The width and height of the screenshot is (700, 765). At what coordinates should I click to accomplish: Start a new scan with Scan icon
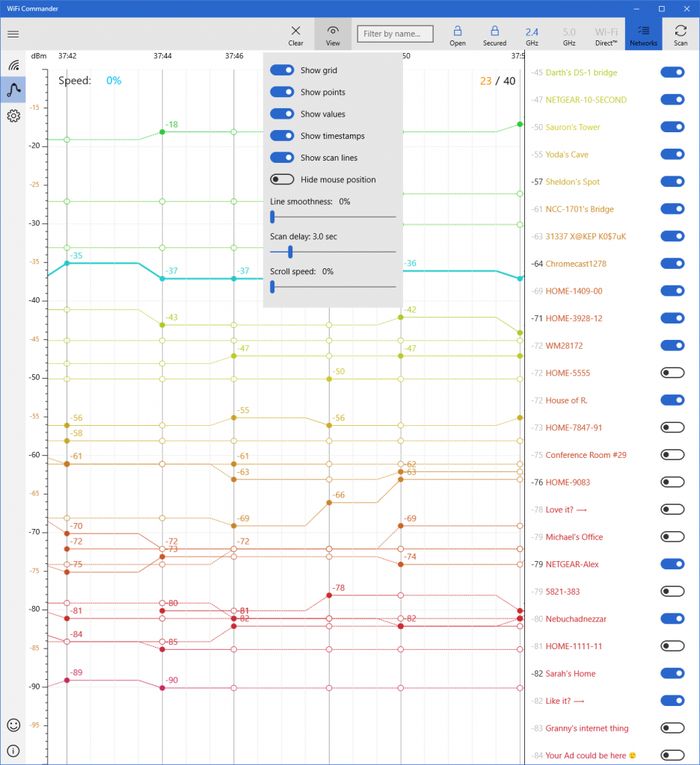pyautogui.click(x=681, y=35)
